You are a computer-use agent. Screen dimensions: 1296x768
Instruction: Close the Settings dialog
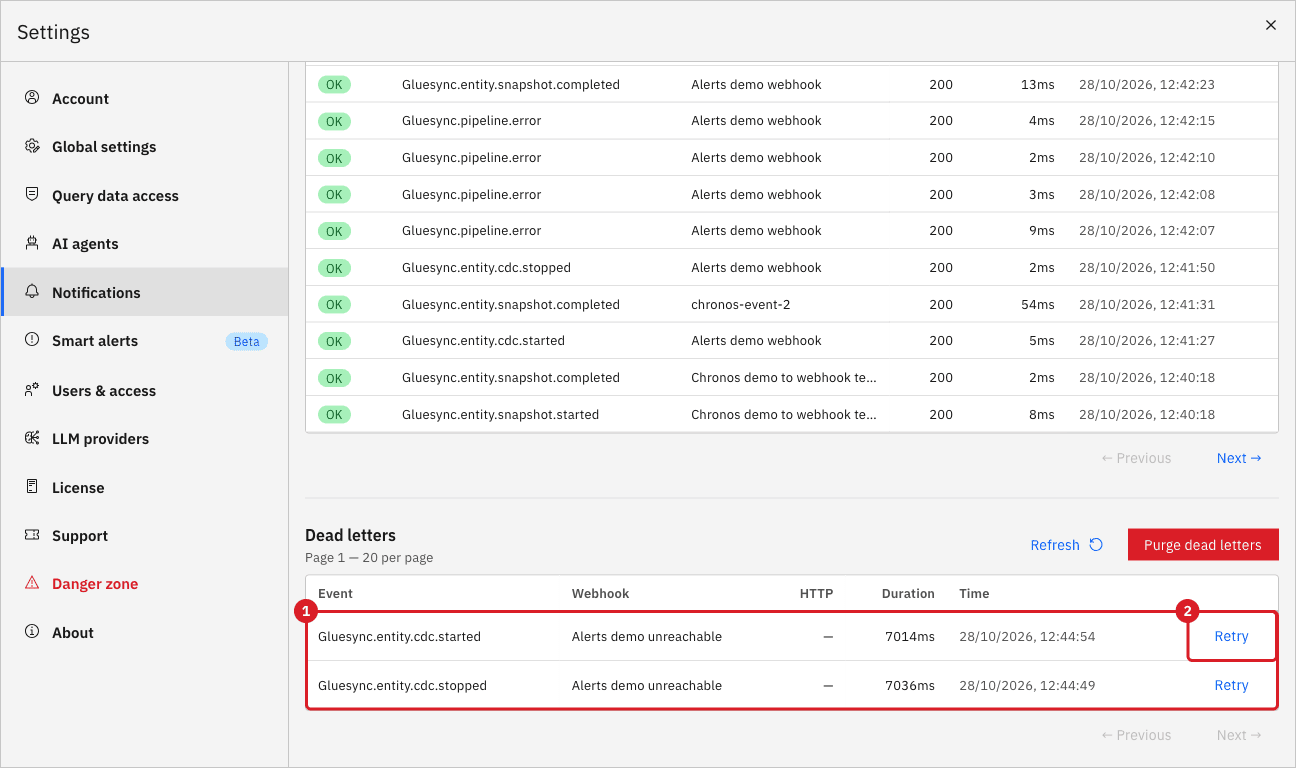click(1271, 25)
